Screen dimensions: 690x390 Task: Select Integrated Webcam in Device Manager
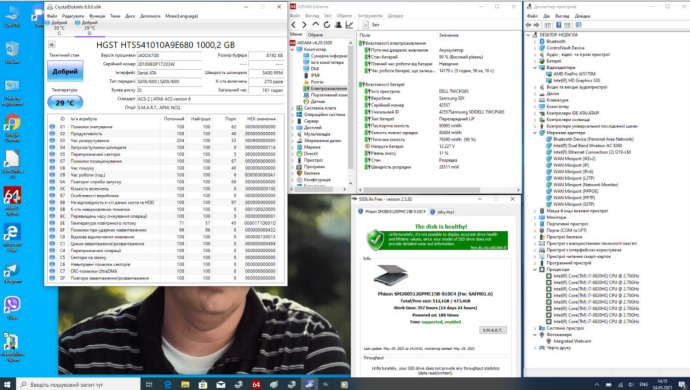(568, 341)
